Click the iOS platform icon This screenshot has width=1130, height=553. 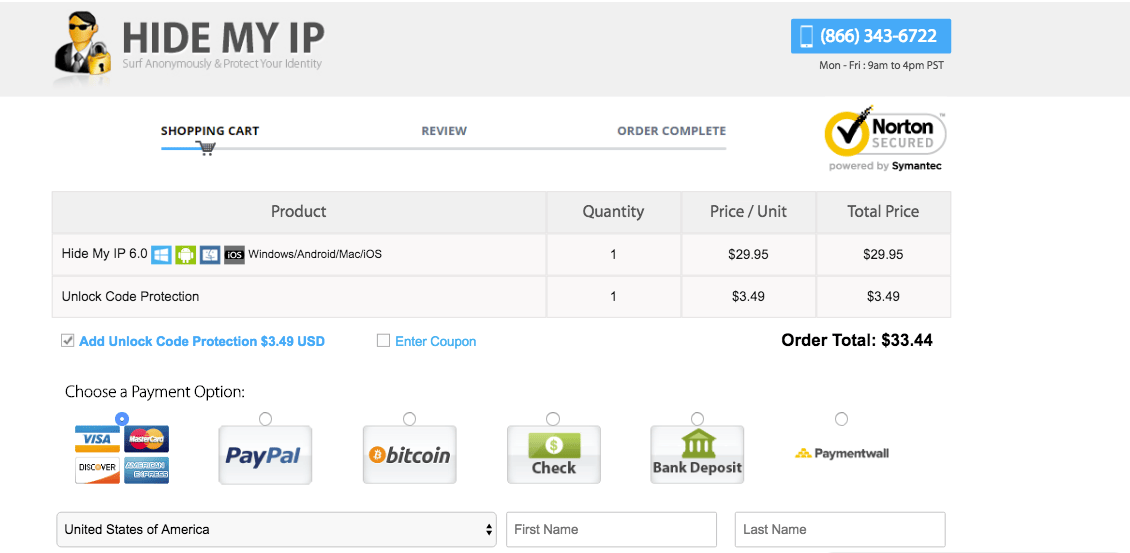click(234, 254)
